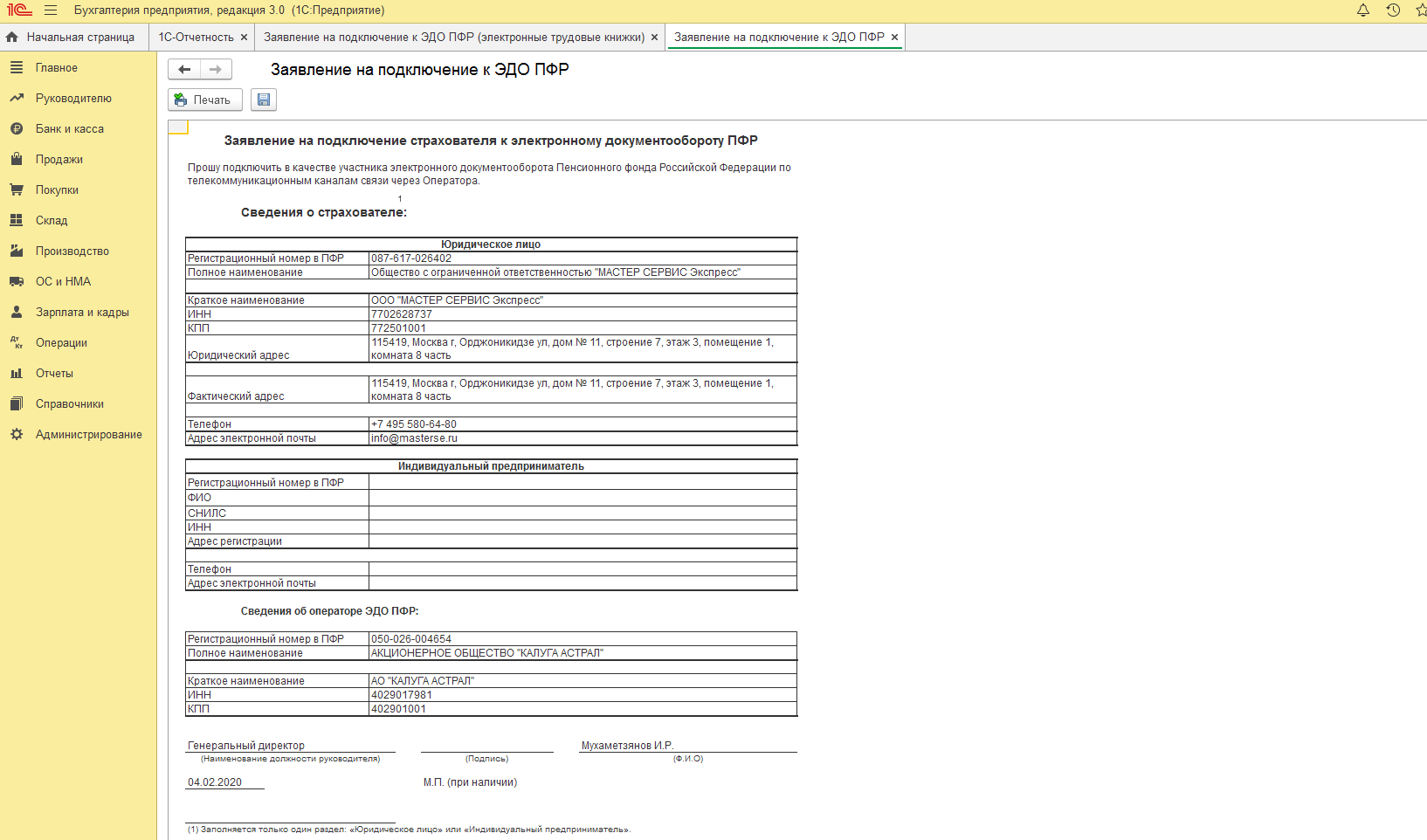Click the name Мухаметзянов И.Р.
Screen dimensions: 1427x840
[x=627, y=746]
